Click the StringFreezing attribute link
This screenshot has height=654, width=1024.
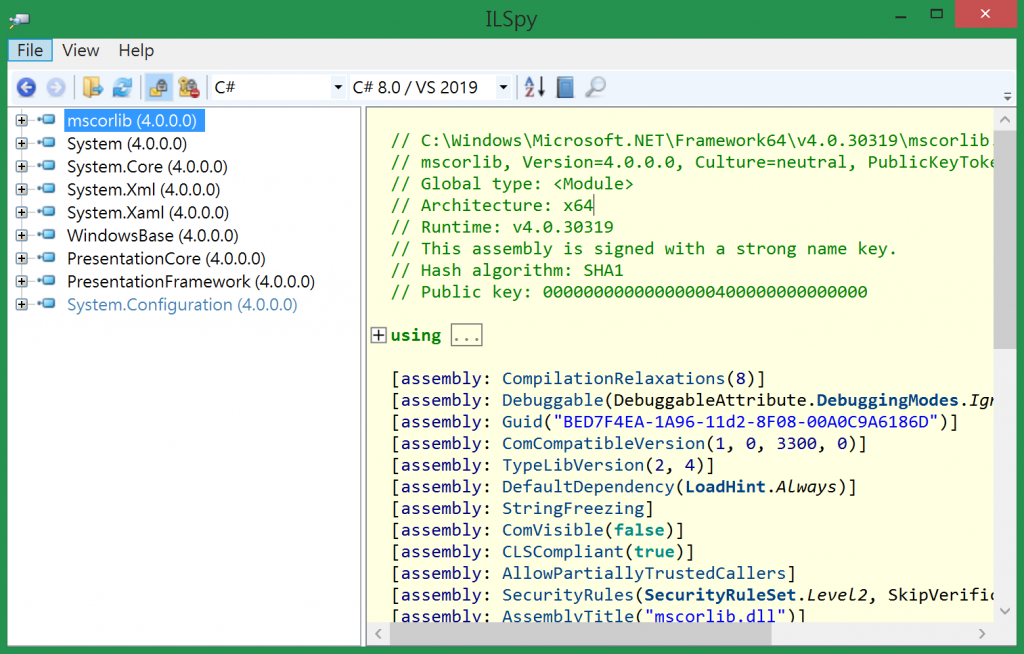pos(573,508)
